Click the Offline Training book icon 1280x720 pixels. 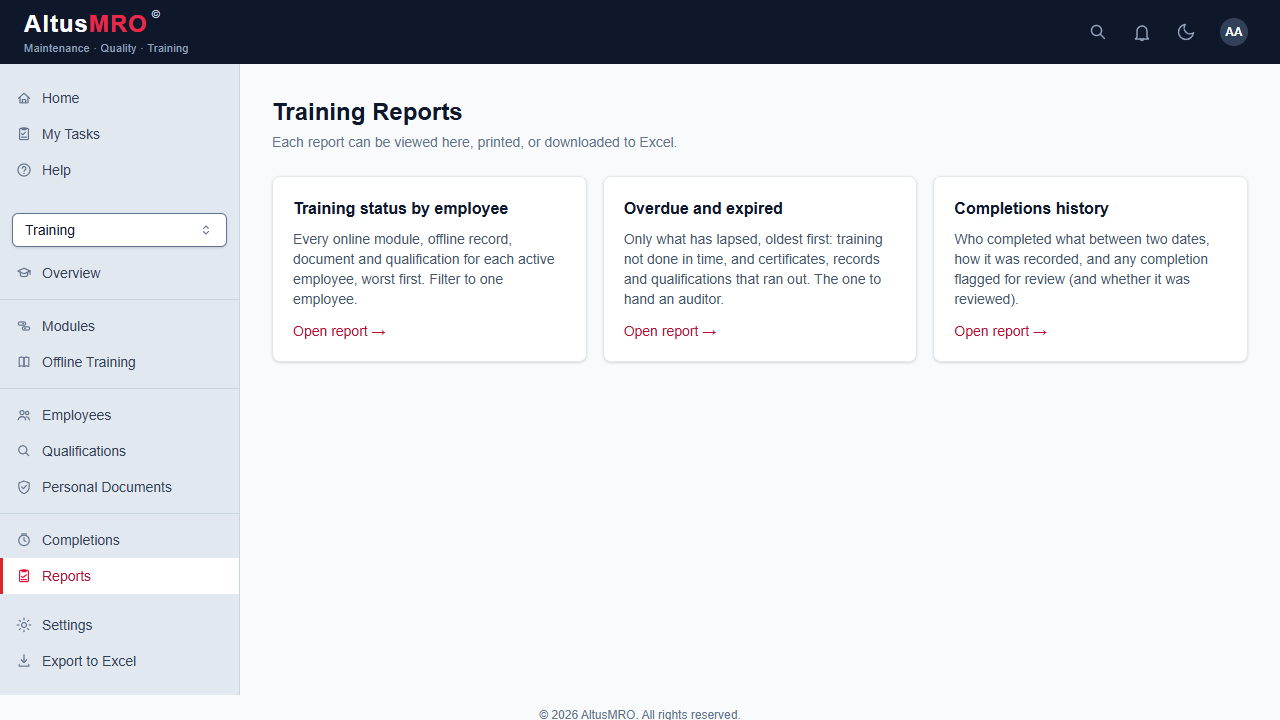24,362
